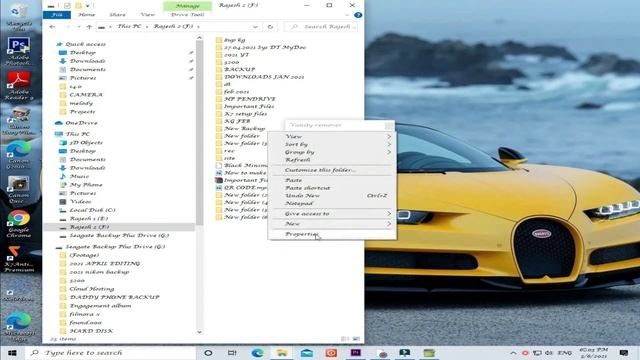The width and height of the screenshot is (640, 360).
Task: Switch to the Share ribbon tab
Action: (x=118, y=15)
